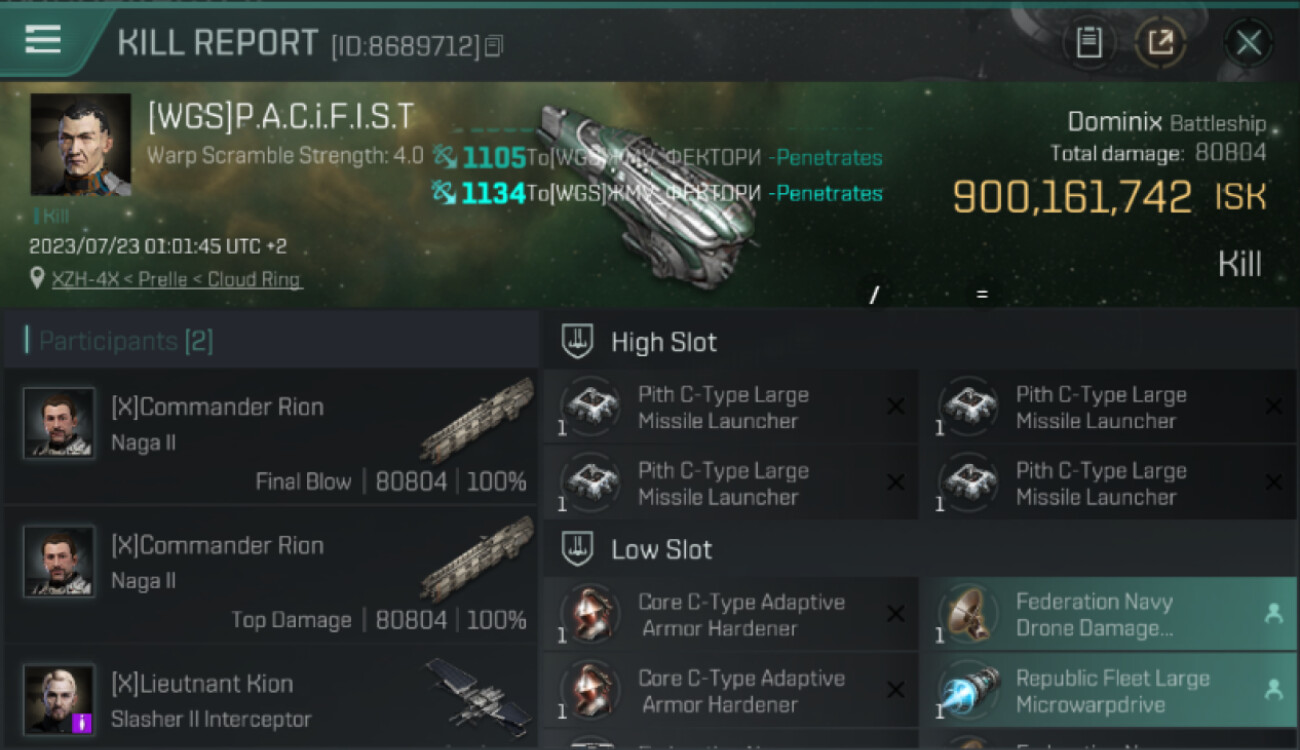Open the Cloud Ring region link
Image resolution: width=1300 pixels, height=750 pixels.
(x=254, y=279)
